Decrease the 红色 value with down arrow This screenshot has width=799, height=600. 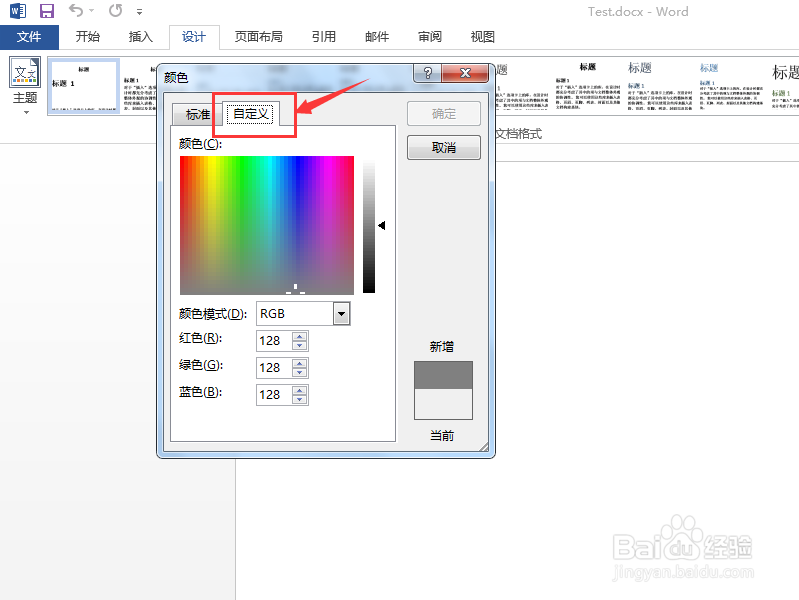click(300, 345)
